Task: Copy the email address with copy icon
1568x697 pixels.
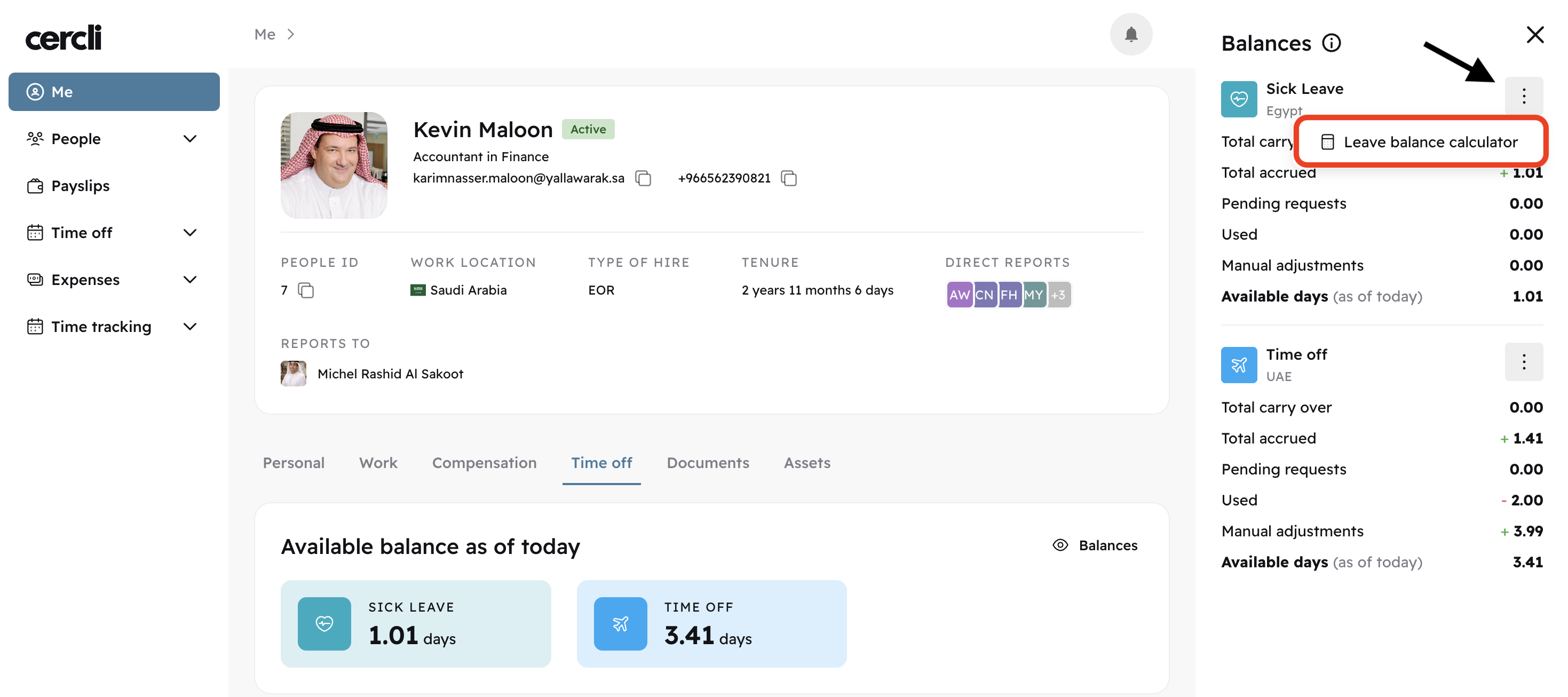Action: click(643, 178)
